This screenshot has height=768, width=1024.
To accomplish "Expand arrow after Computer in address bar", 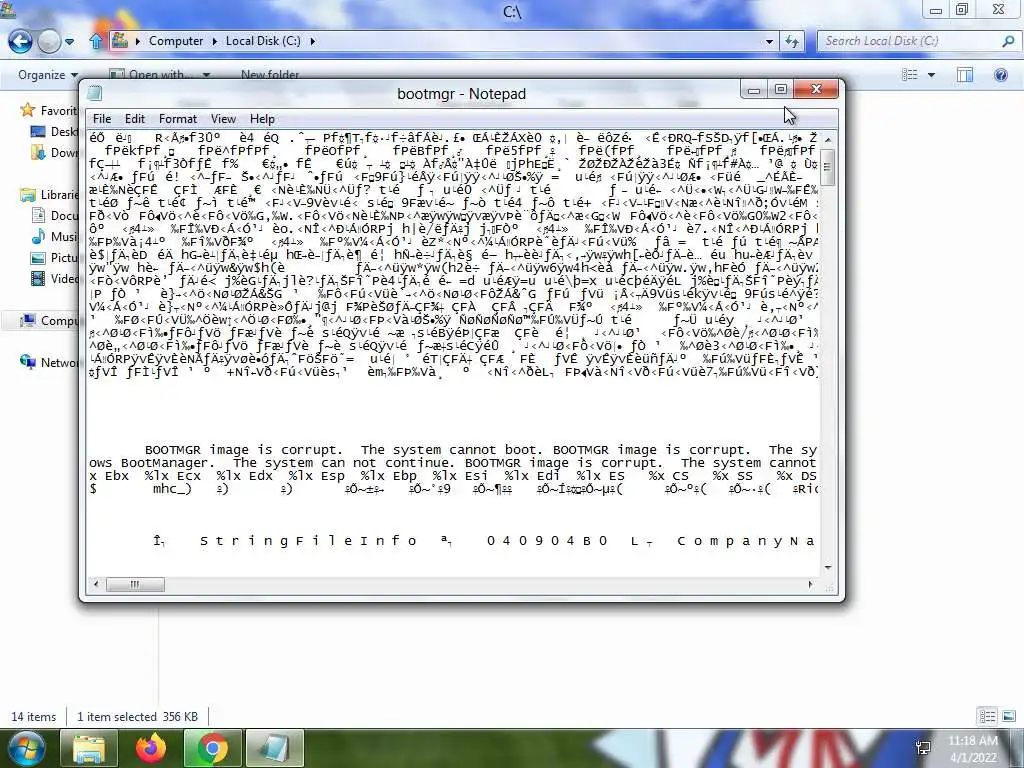I will [214, 41].
